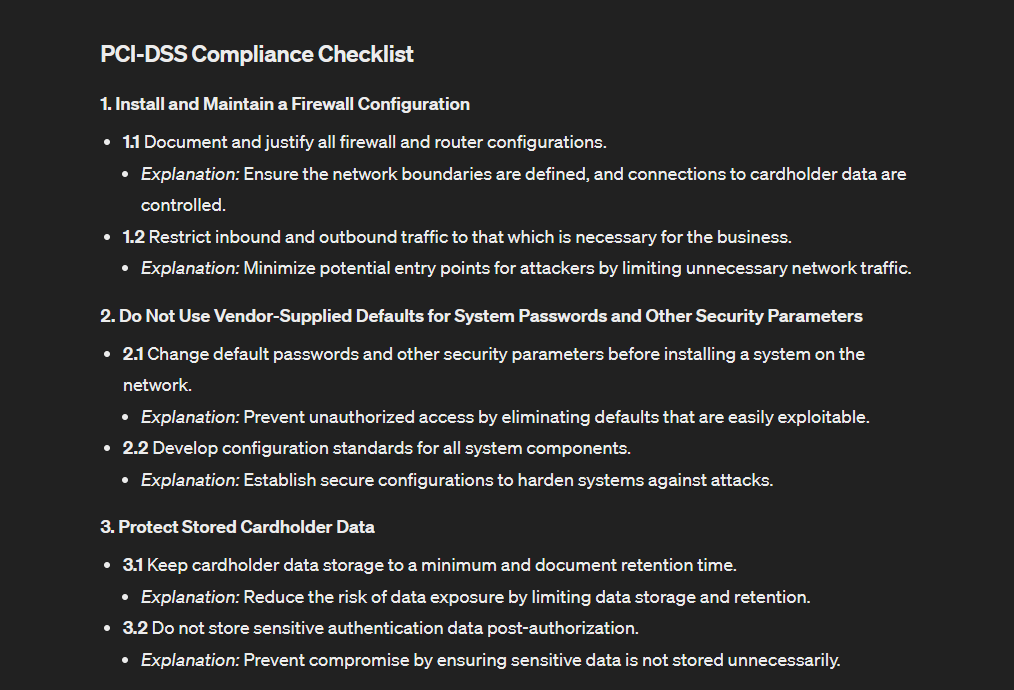The image size is (1014, 690).
Task: Click item 1.2 restricting inbound and outbound traffic
Action: (457, 237)
